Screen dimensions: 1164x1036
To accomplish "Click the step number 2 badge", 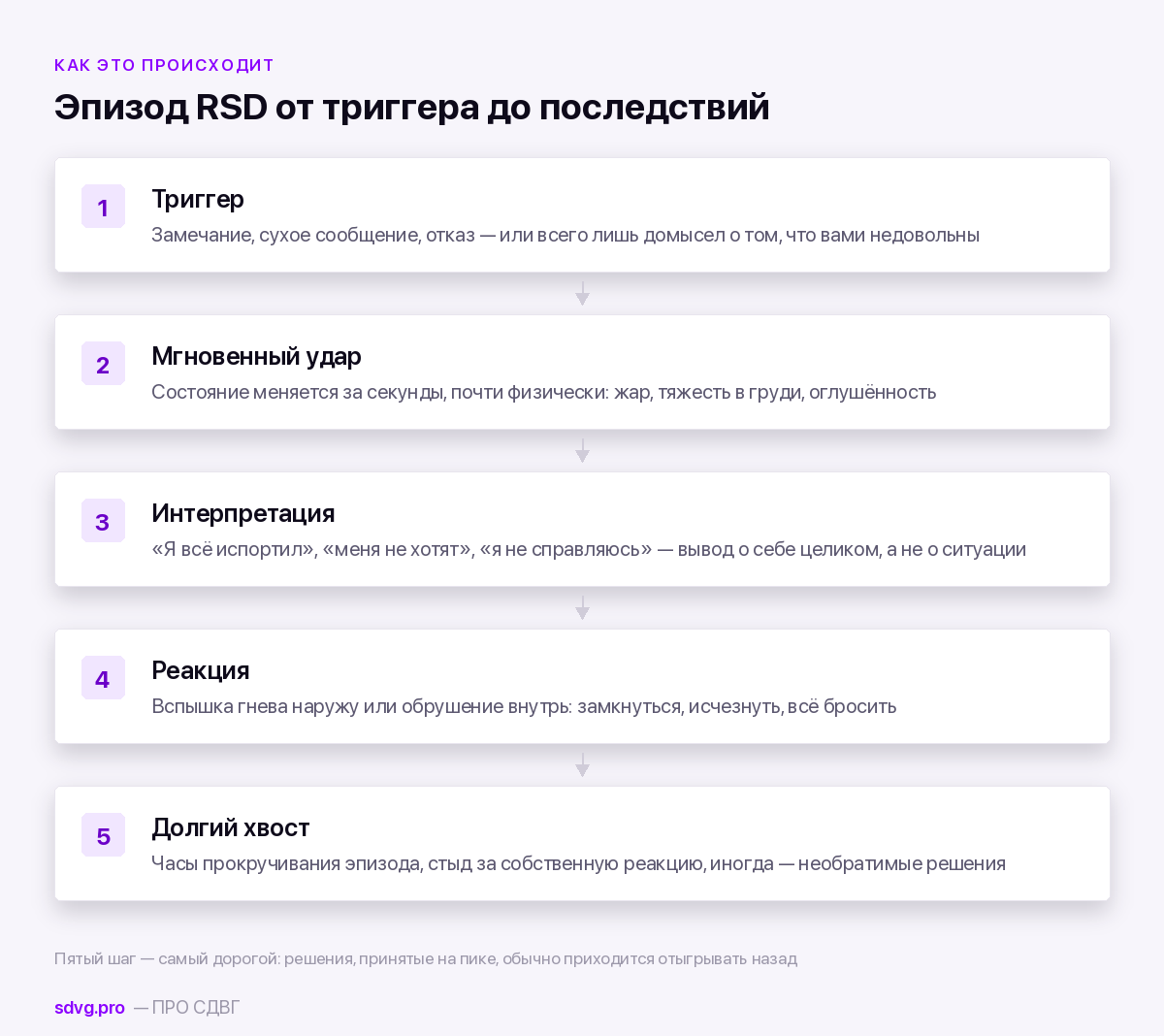I will [103, 364].
